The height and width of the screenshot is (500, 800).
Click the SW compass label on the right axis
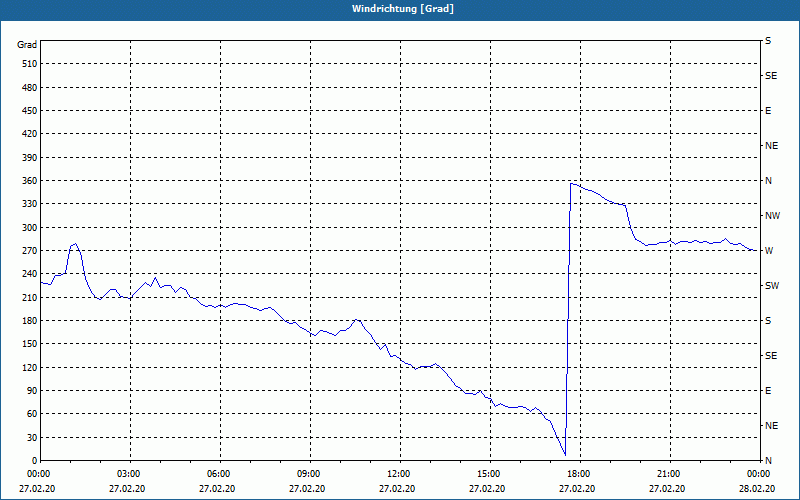772,286
